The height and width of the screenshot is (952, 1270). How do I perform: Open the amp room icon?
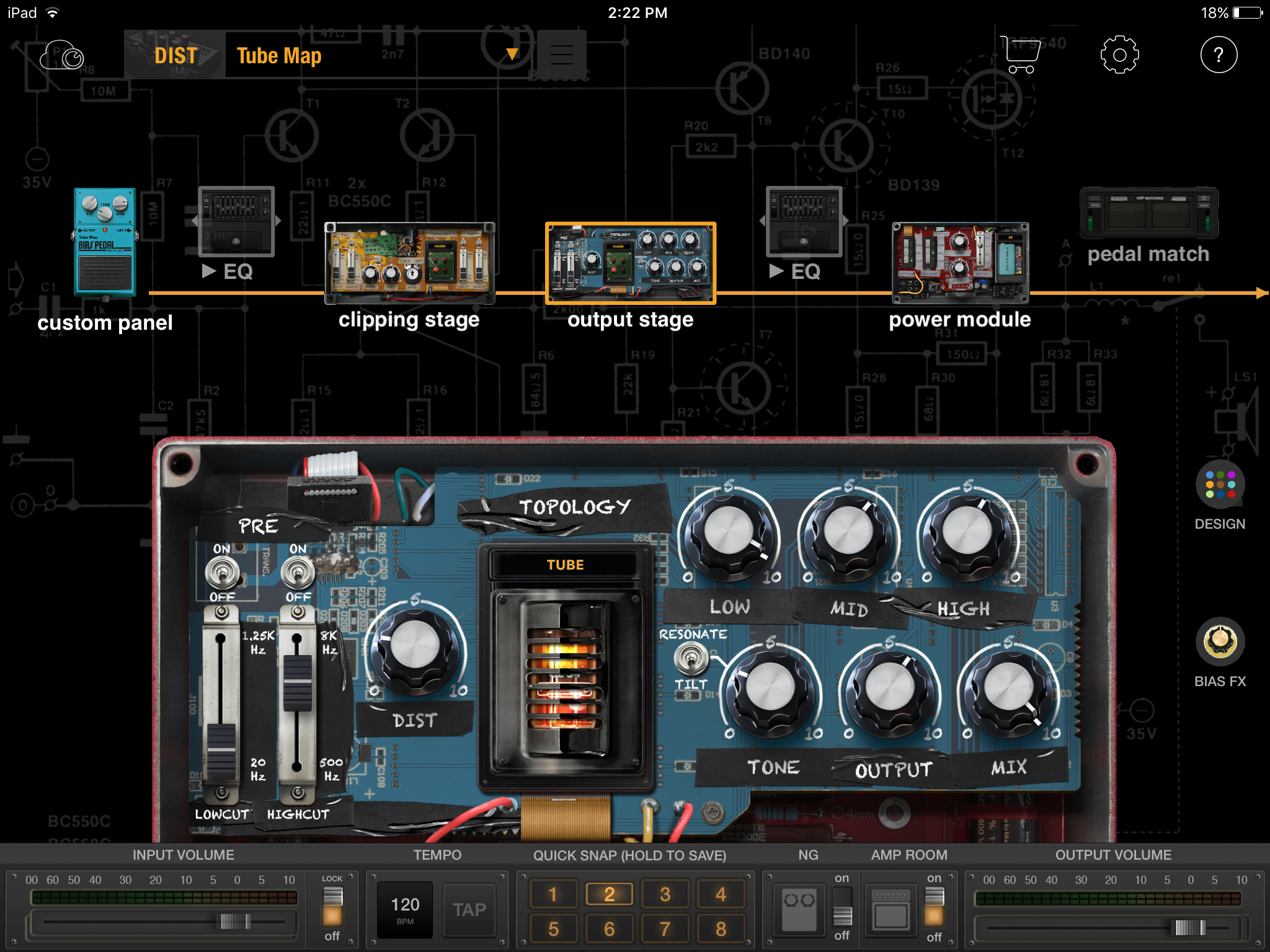(x=890, y=909)
